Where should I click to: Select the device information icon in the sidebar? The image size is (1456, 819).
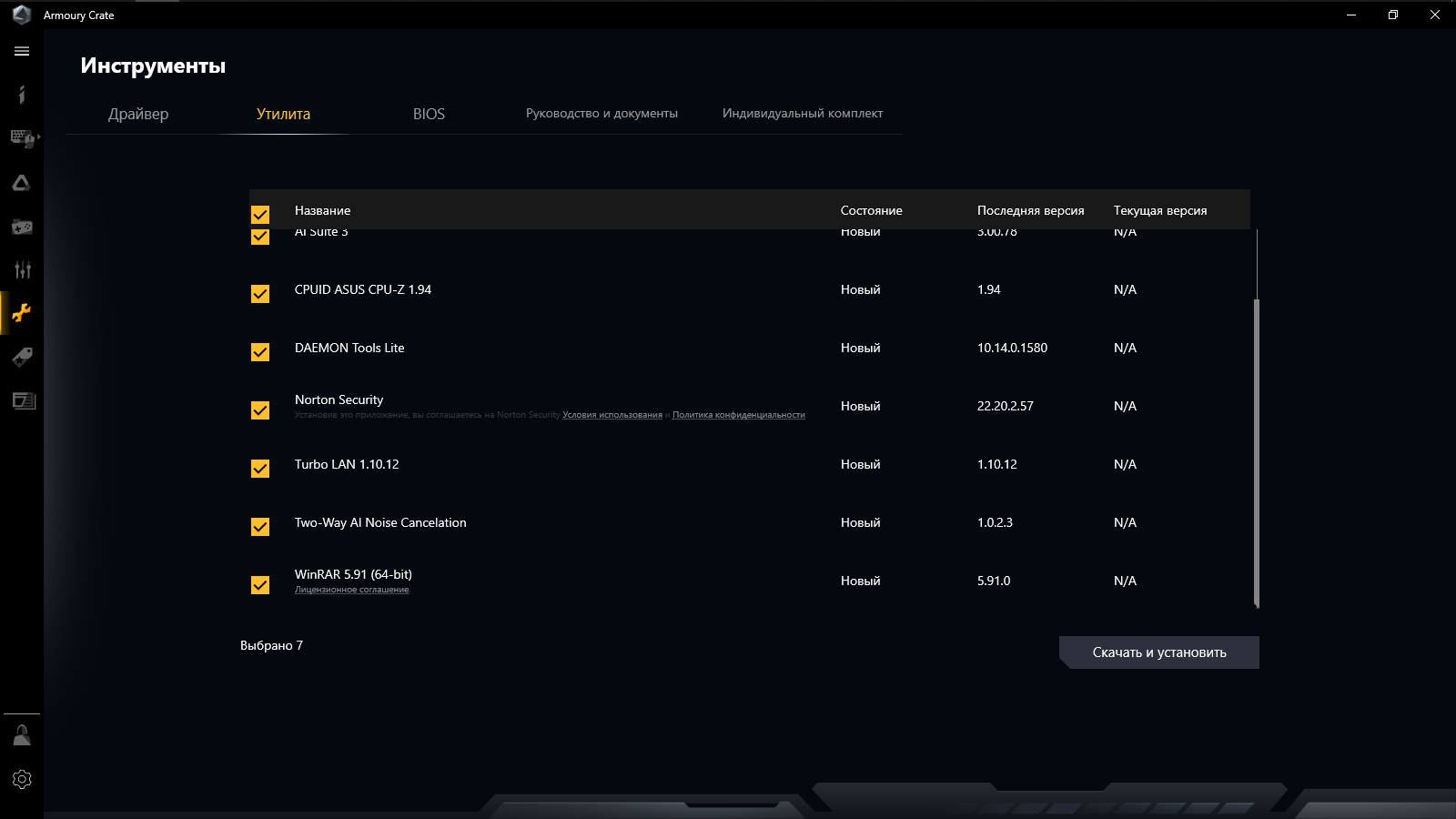click(21, 95)
